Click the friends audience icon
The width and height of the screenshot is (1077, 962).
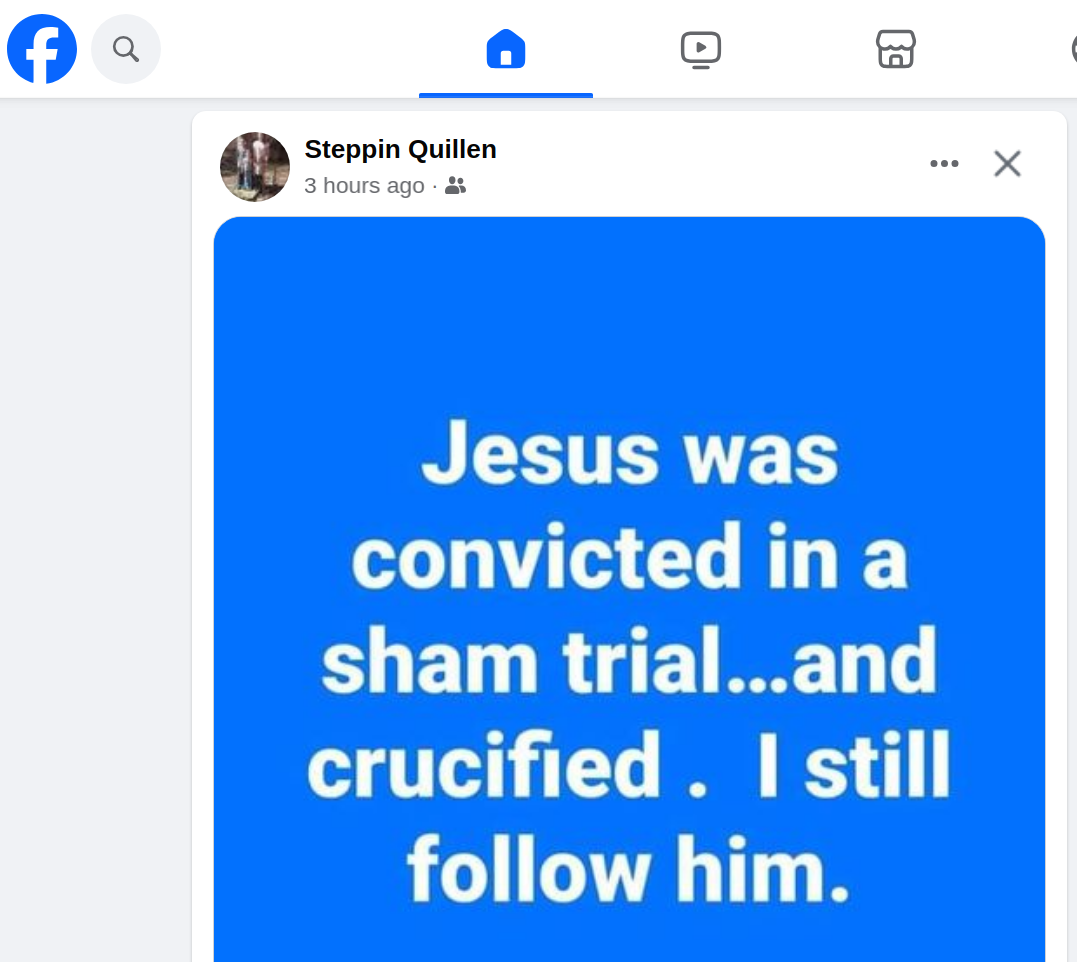tap(455, 185)
